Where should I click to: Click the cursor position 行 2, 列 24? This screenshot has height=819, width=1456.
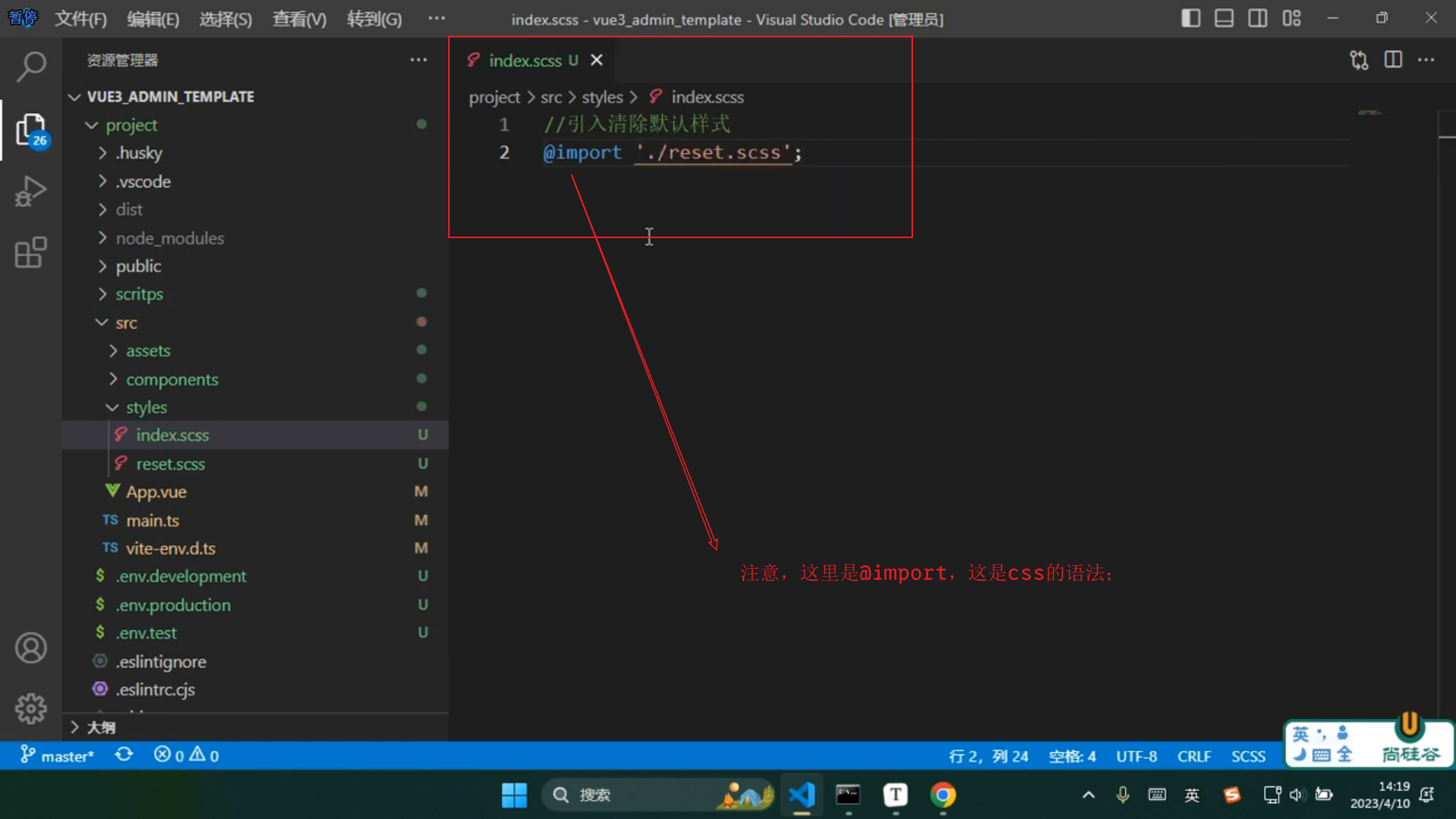coord(989,756)
